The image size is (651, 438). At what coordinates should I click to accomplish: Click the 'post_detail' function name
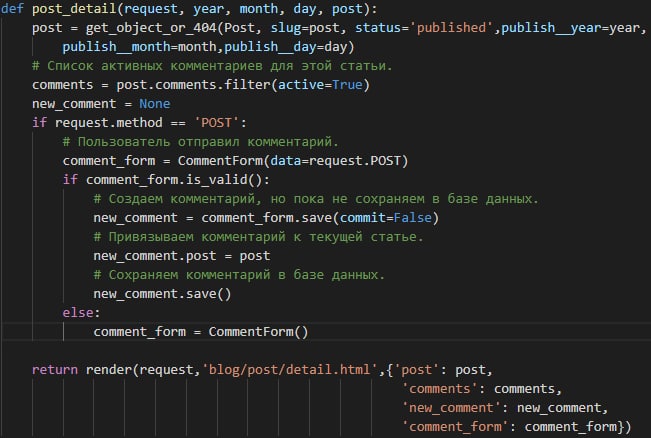click(74, 9)
